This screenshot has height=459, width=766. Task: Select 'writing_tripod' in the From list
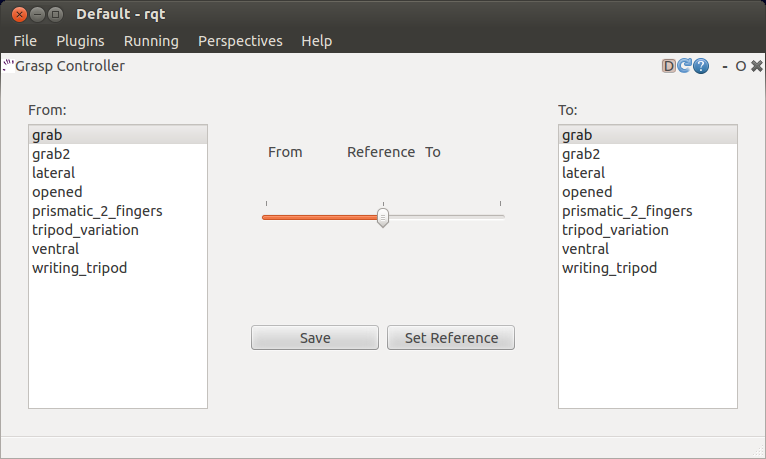(x=79, y=268)
